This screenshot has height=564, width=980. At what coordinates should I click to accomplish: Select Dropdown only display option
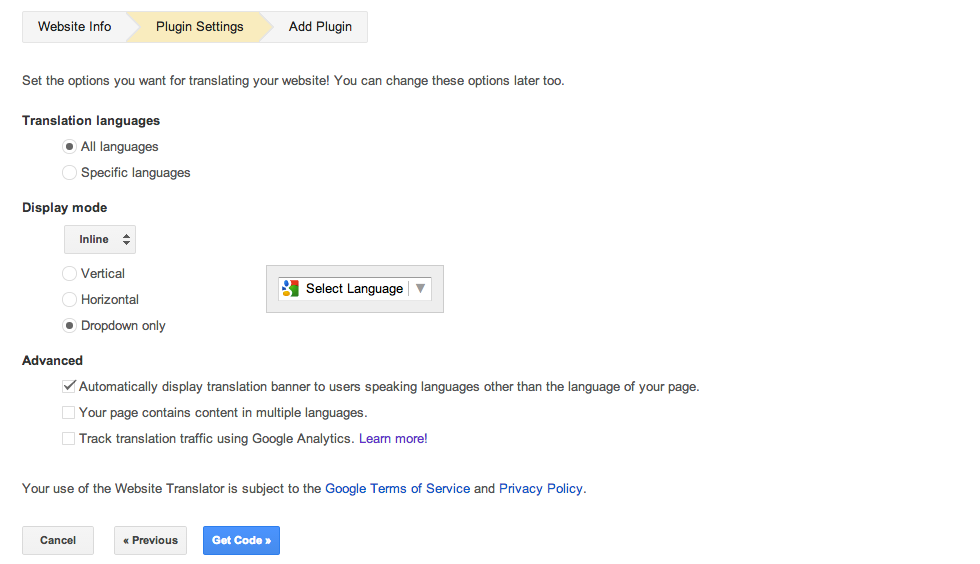click(x=70, y=326)
